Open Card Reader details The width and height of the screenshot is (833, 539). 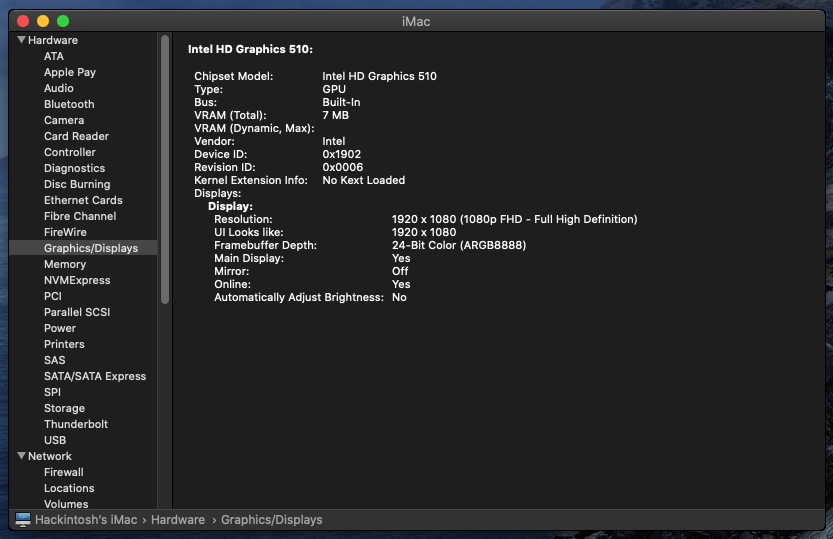pos(76,136)
